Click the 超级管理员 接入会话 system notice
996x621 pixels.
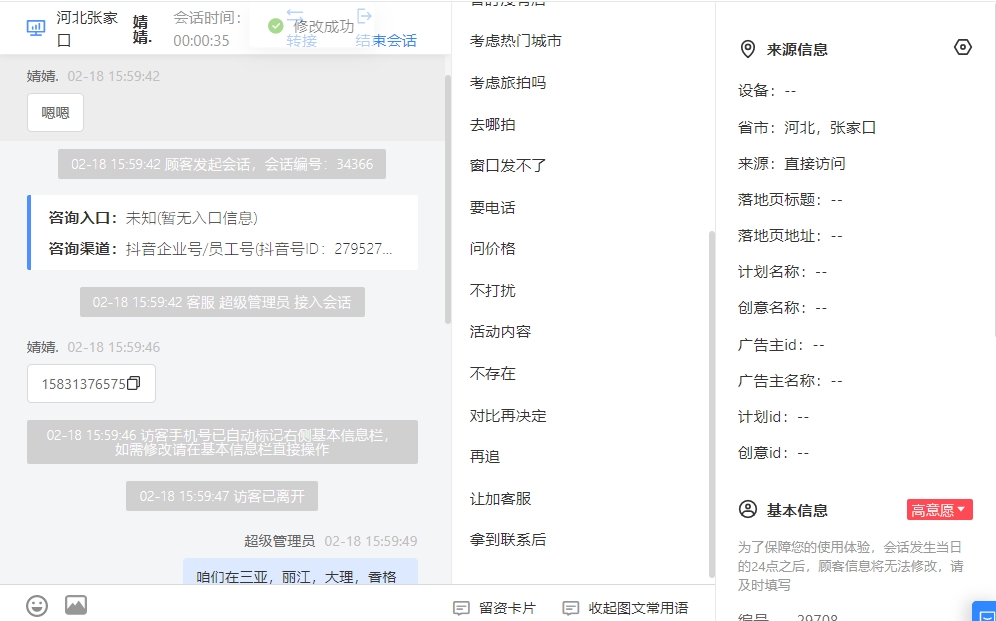pyautogui.click(x=222, y=302)
